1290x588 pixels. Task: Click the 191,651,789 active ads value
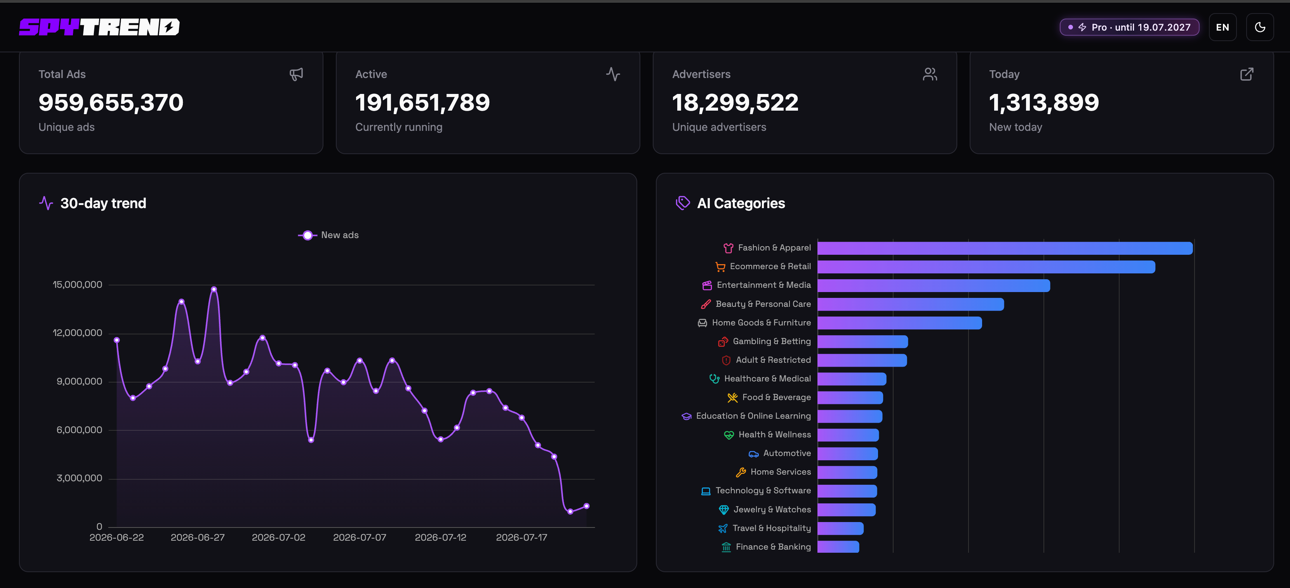click(x=422, y=102)
